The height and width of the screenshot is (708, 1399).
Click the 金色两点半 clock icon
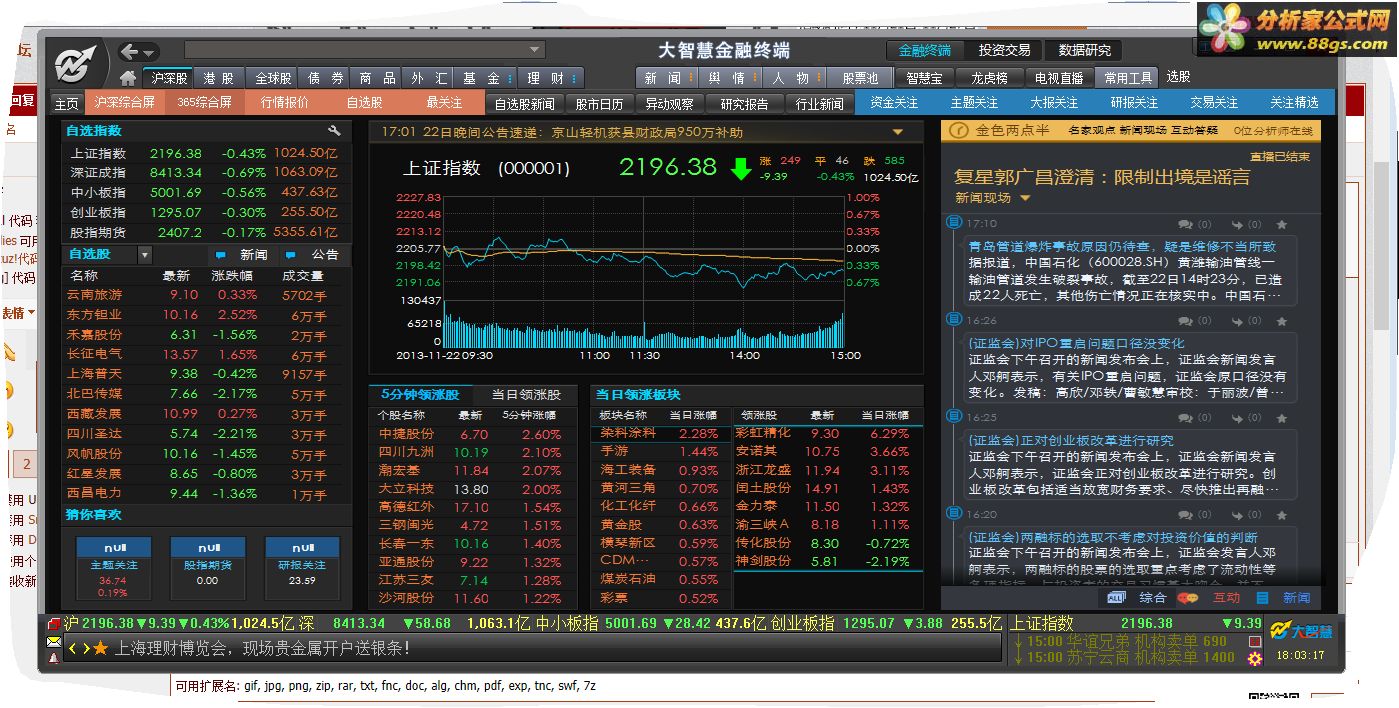click(x=957, y=130)
